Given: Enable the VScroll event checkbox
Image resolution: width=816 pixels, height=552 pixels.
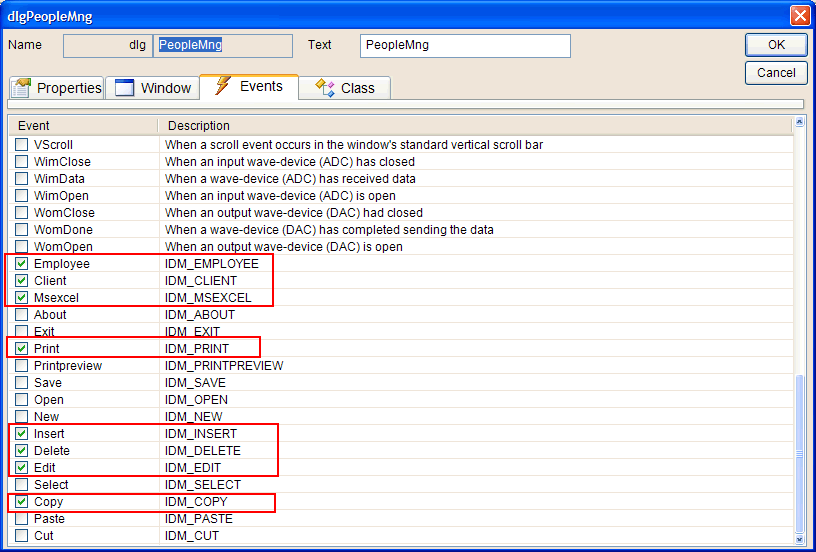Looking at the screenshot, I should coord(21,145).
